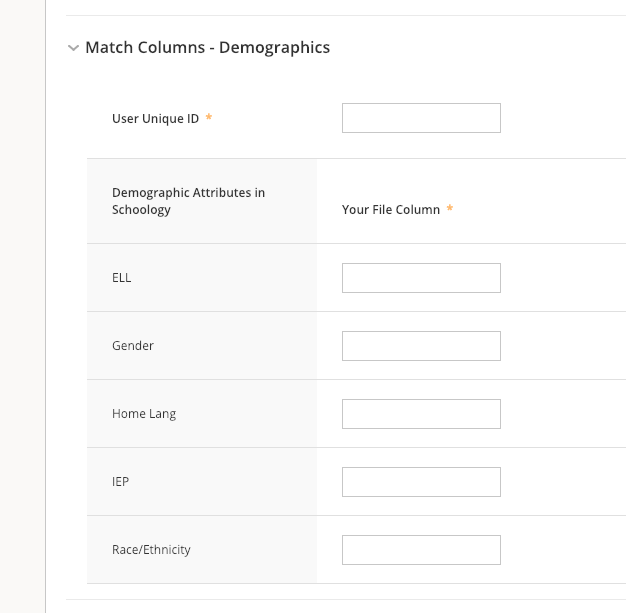Click the IEP attribute label
The width and height of the screenshot is (626, 613).
120,482
